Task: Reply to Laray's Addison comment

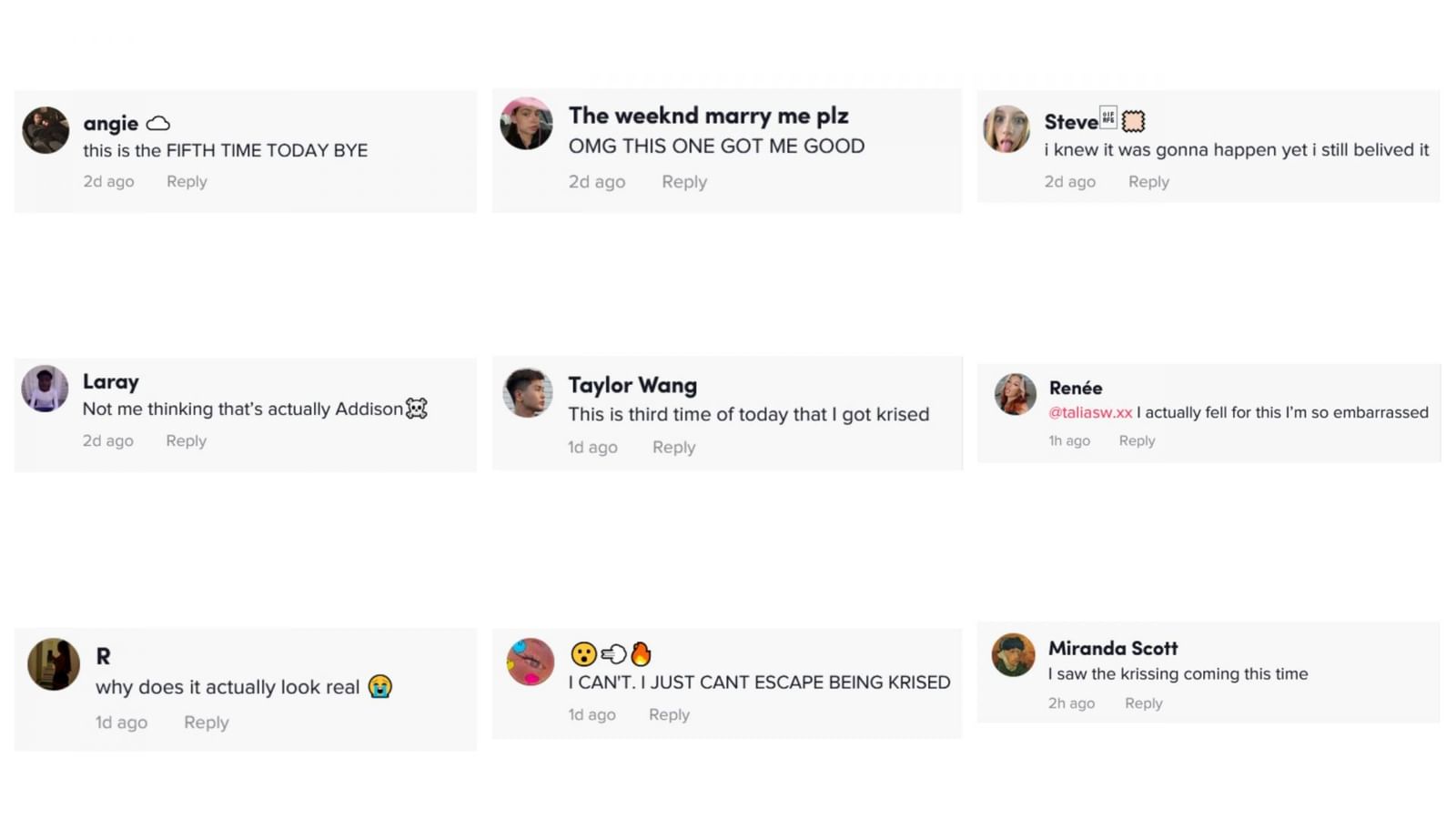Action: click(x=186, y=440)
